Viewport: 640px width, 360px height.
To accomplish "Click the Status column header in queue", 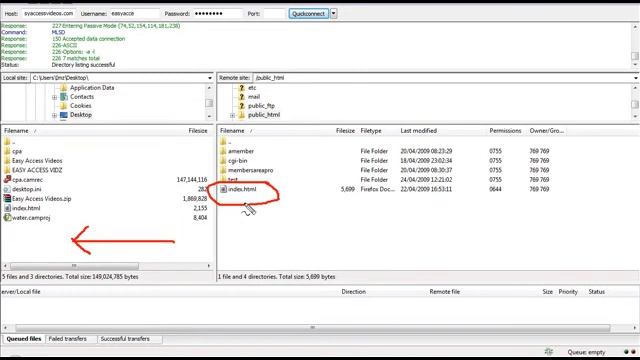I will coord(596,292).
